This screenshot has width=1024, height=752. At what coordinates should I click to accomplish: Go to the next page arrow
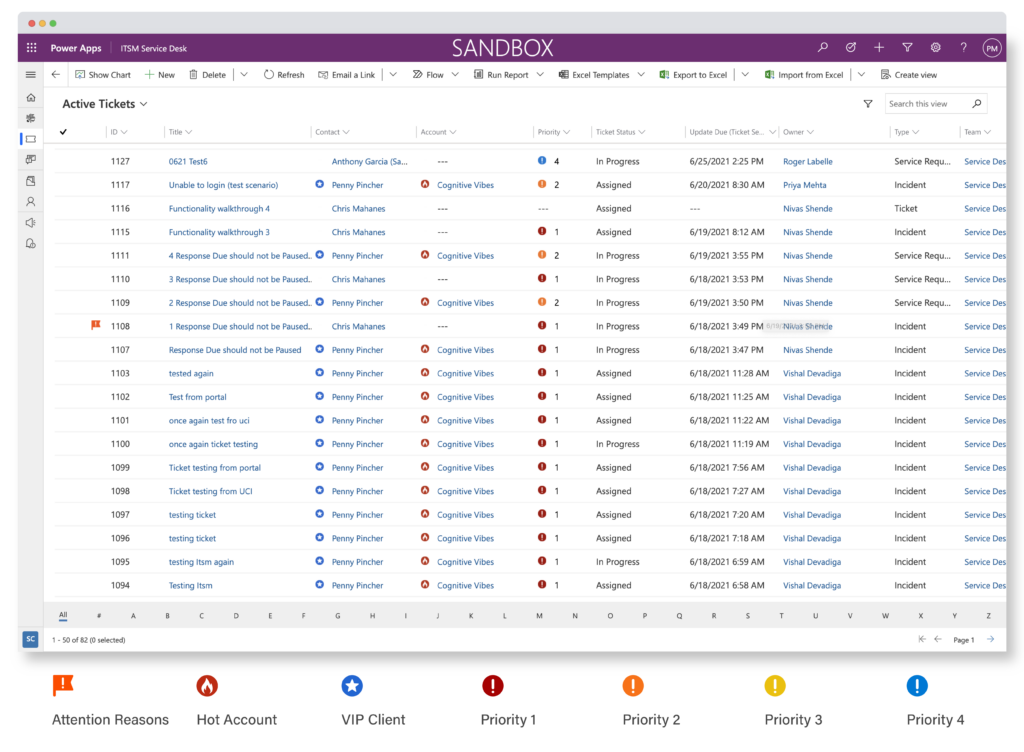click(991, 639)
